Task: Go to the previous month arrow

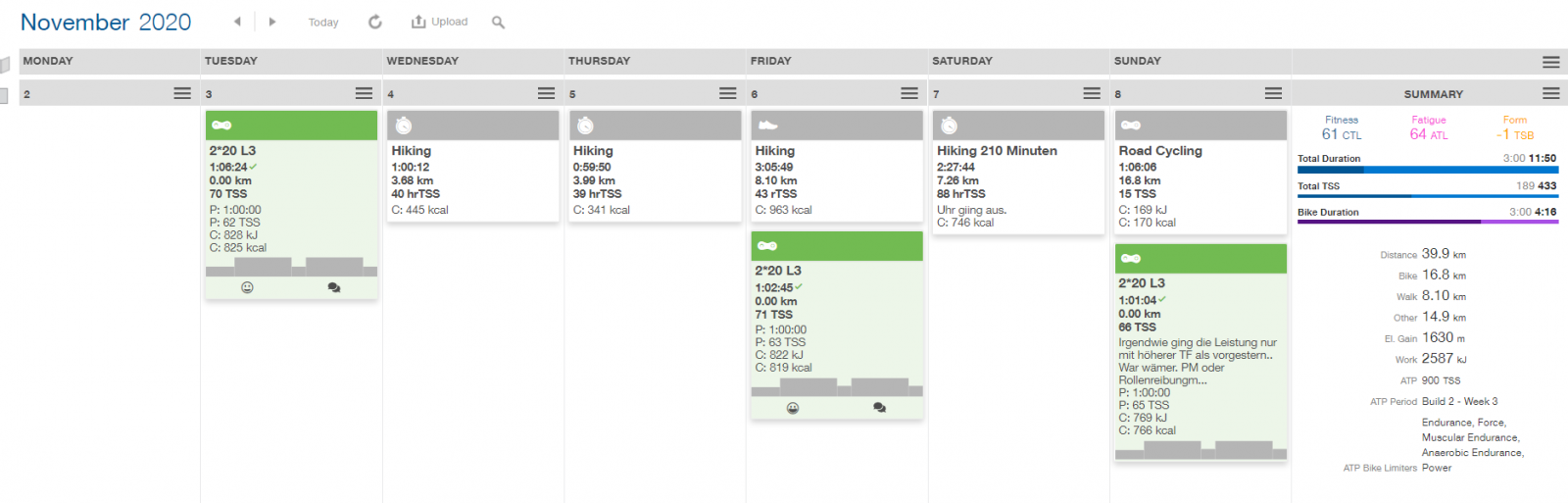Action: pyautogui.click(x=237, y=22)
